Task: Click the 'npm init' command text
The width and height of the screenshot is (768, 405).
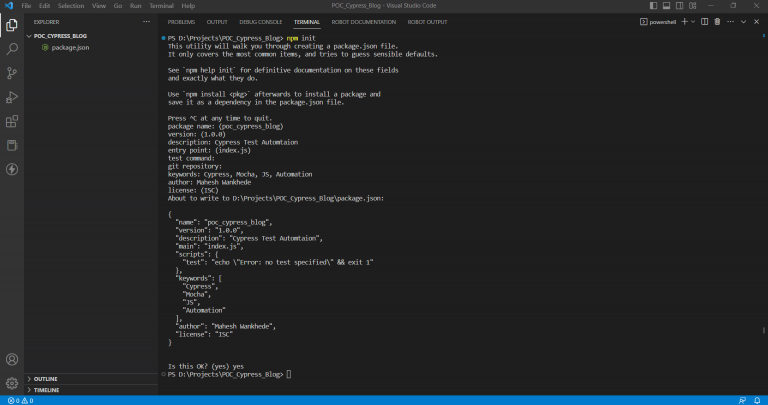Action: pos(301,38)
